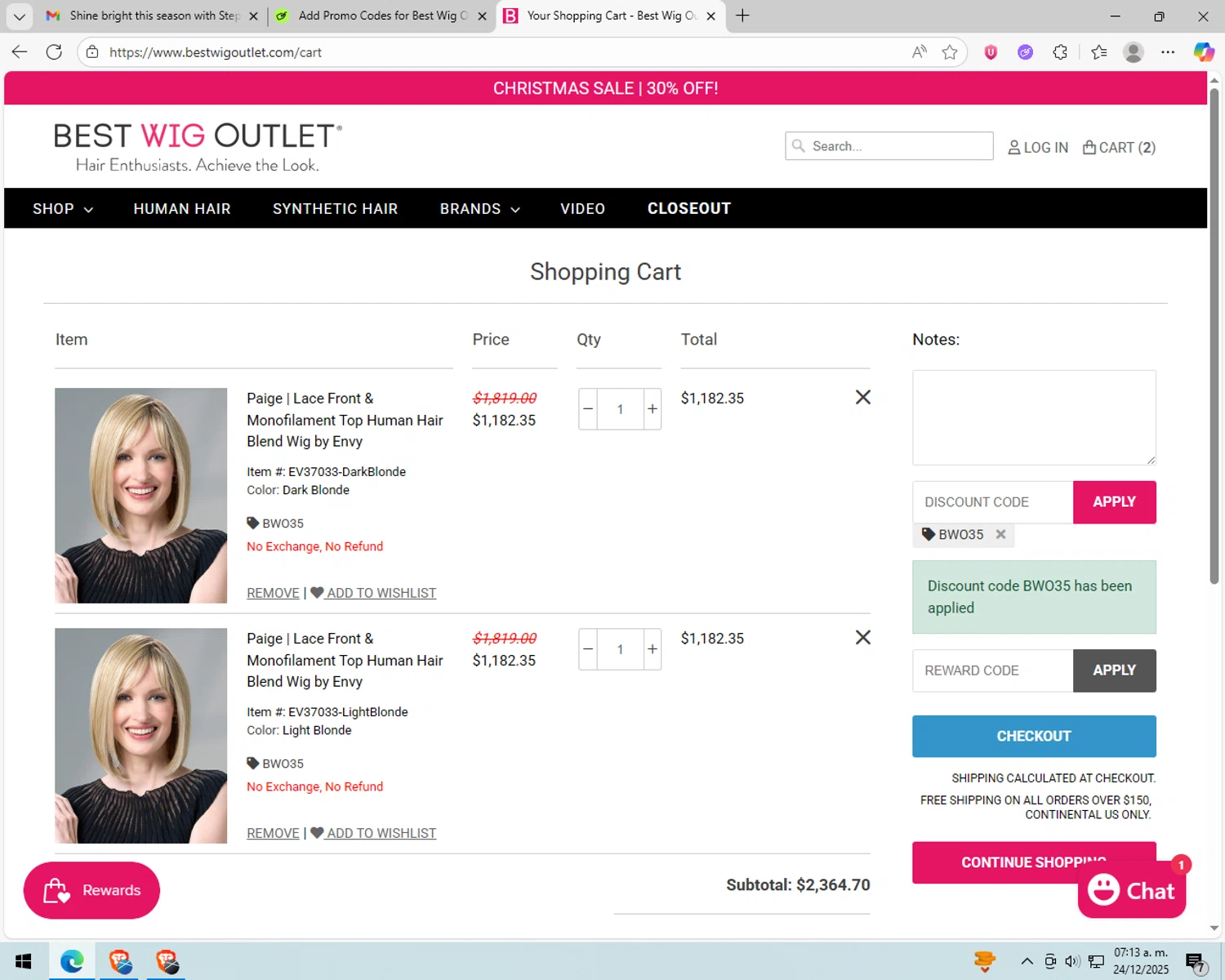Click REMOVE under Light Blonde wig
The height and width of the screenshot is (980, 1225).
pos(273,833)
